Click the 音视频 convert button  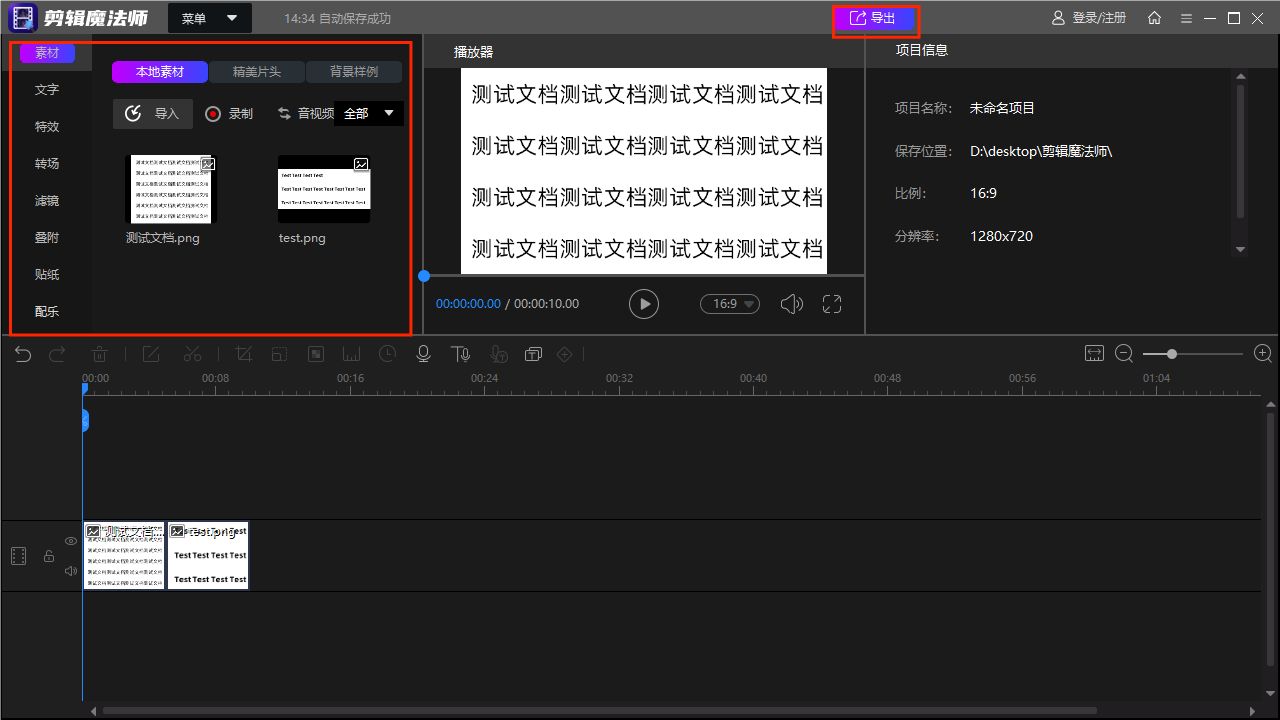[x=305, y=114]
